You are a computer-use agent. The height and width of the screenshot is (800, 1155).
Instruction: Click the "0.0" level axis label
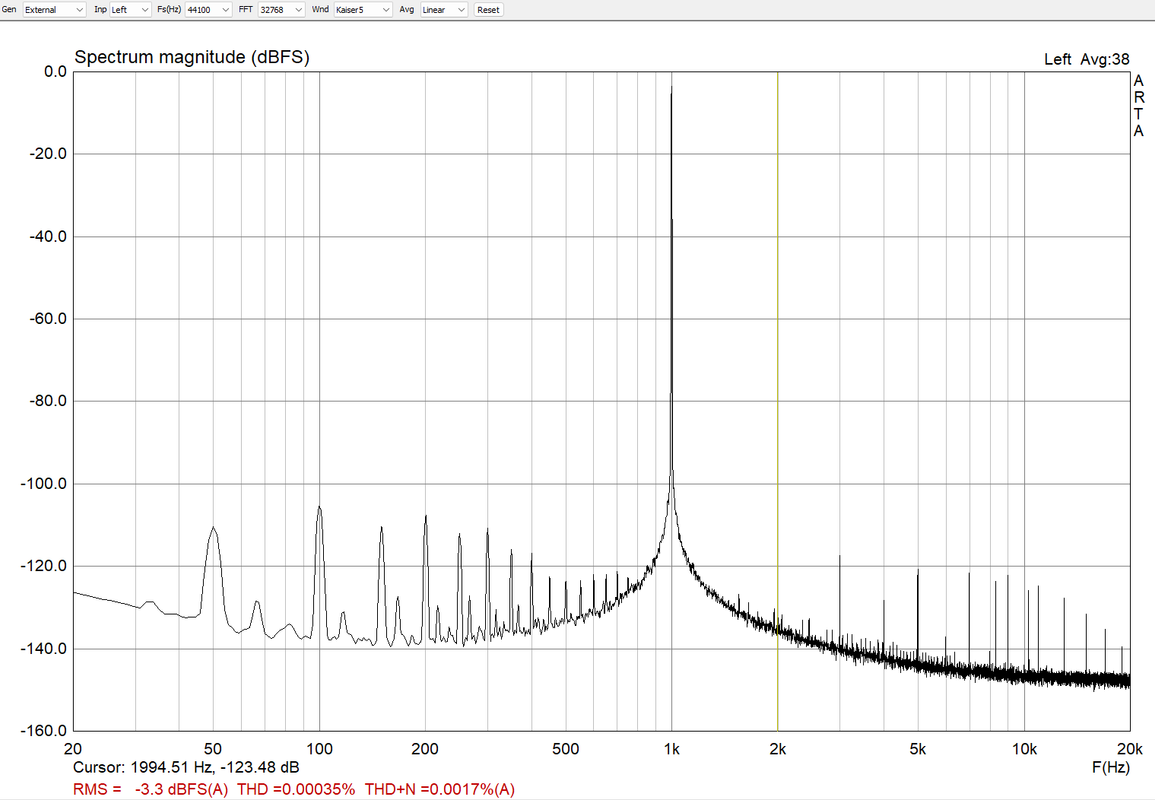pyautogui.click(x=55, y=71)
